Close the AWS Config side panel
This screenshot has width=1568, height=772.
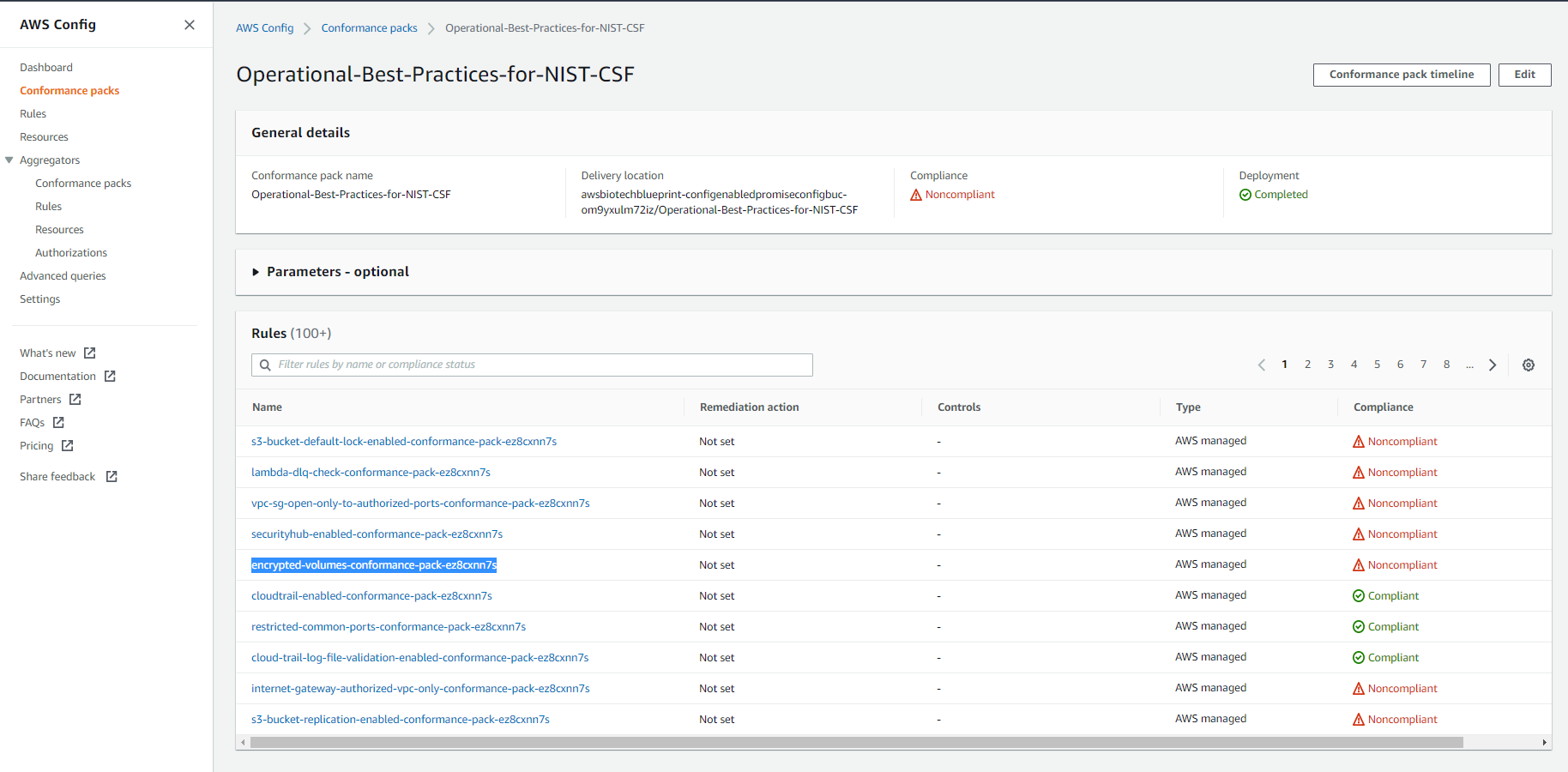[190, 25]
